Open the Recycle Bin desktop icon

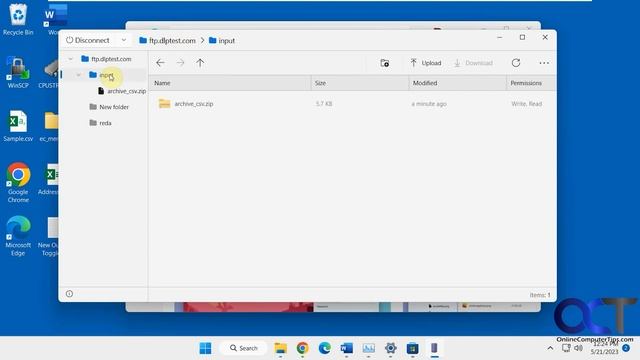tap(18, 19)
